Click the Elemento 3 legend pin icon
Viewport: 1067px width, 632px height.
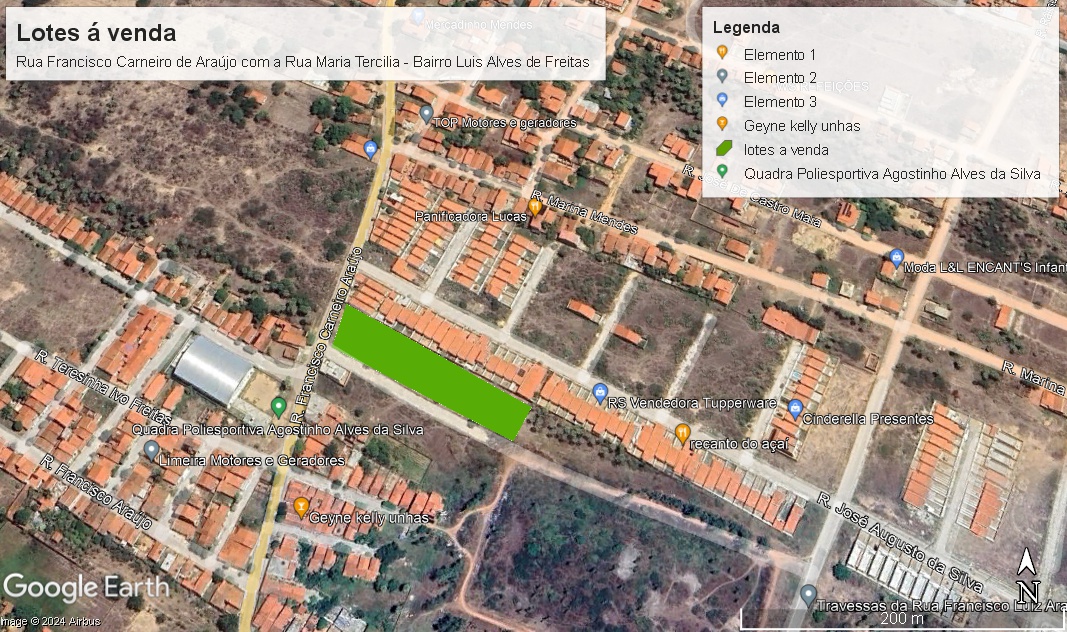pos(722,100)
